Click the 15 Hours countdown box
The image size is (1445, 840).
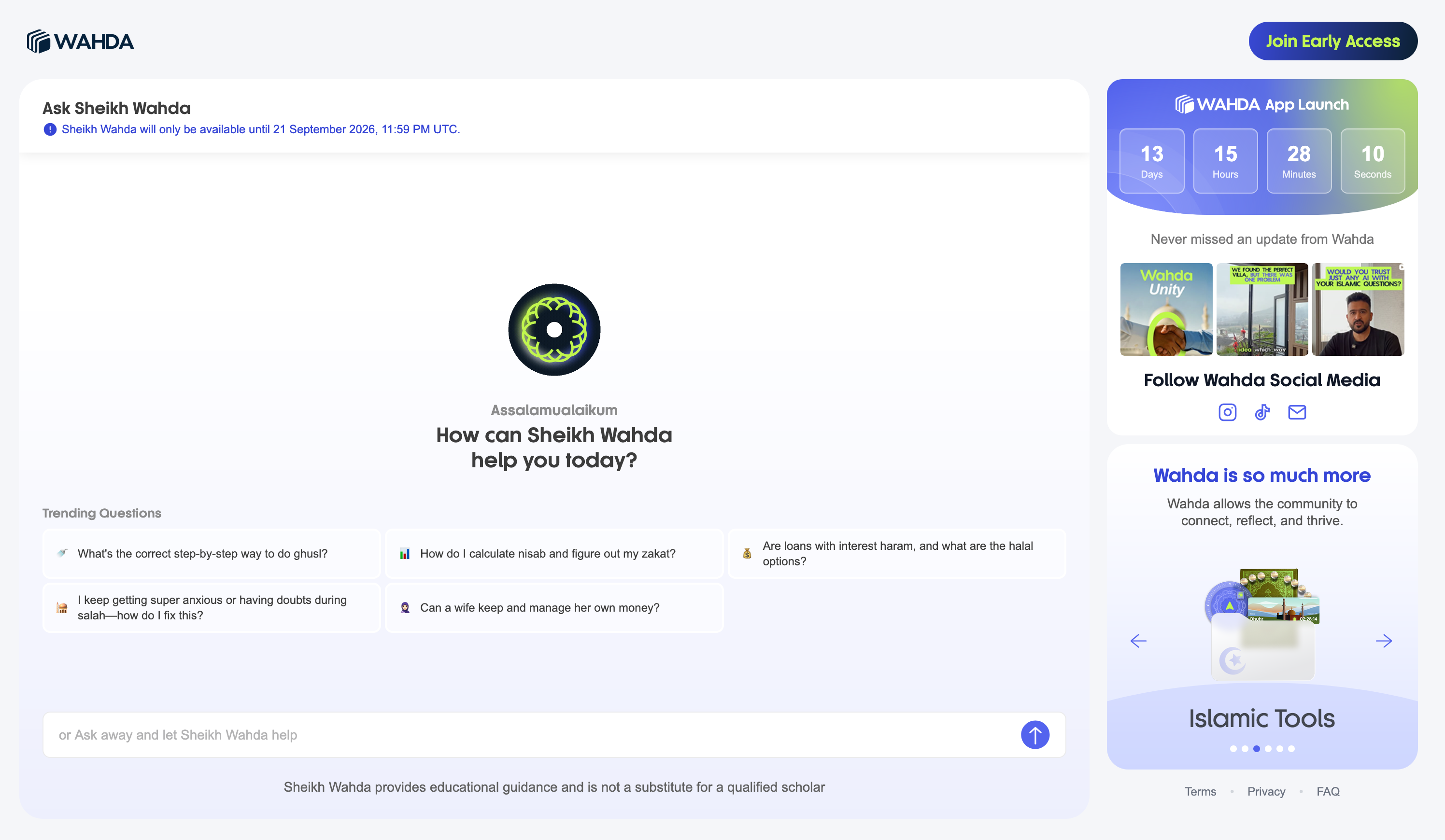tap(1225, 161)
